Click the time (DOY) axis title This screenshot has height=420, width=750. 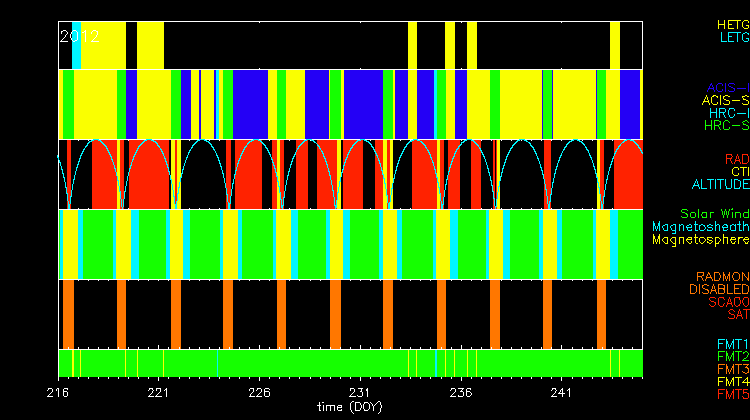[347, 408]
